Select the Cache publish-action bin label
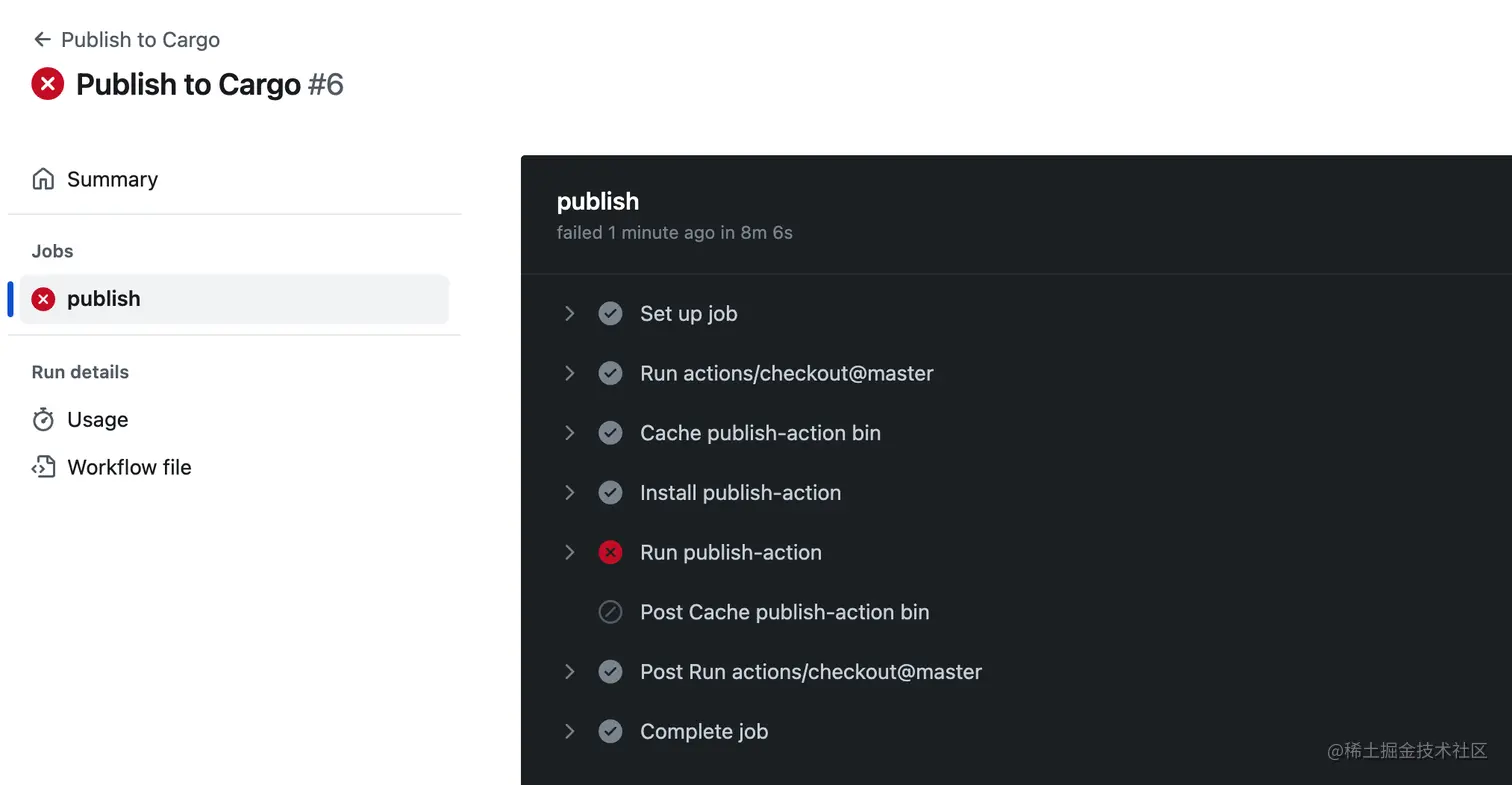The image size is (1512, 785). [760, 433]
